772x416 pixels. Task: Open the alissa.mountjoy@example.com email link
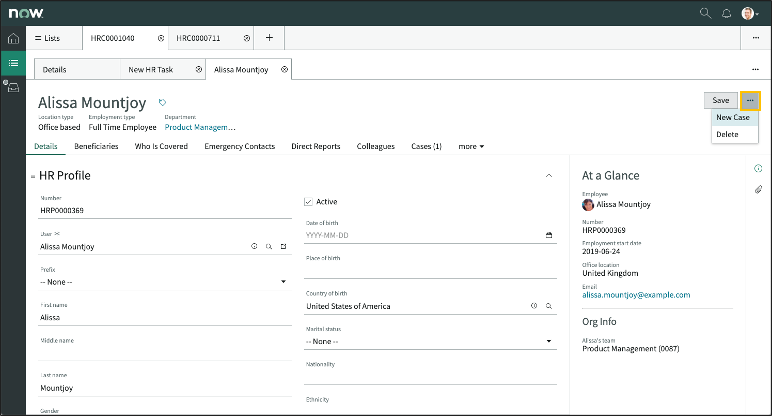click(x=636, y=295)
